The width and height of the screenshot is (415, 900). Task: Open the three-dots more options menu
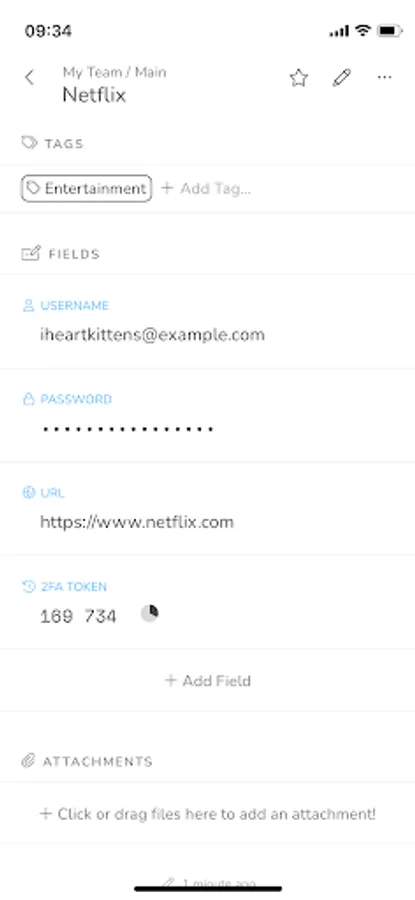385,77
